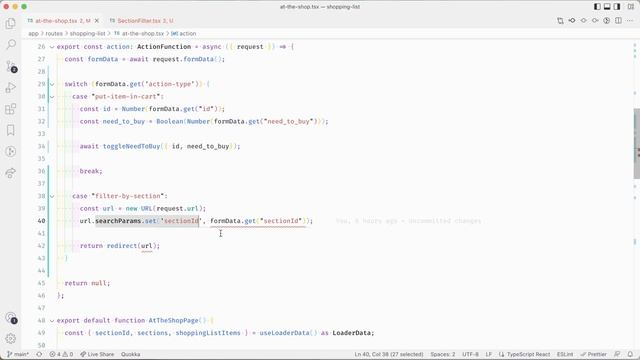
Task: Toggle the primary side bar
Action: 597,7
